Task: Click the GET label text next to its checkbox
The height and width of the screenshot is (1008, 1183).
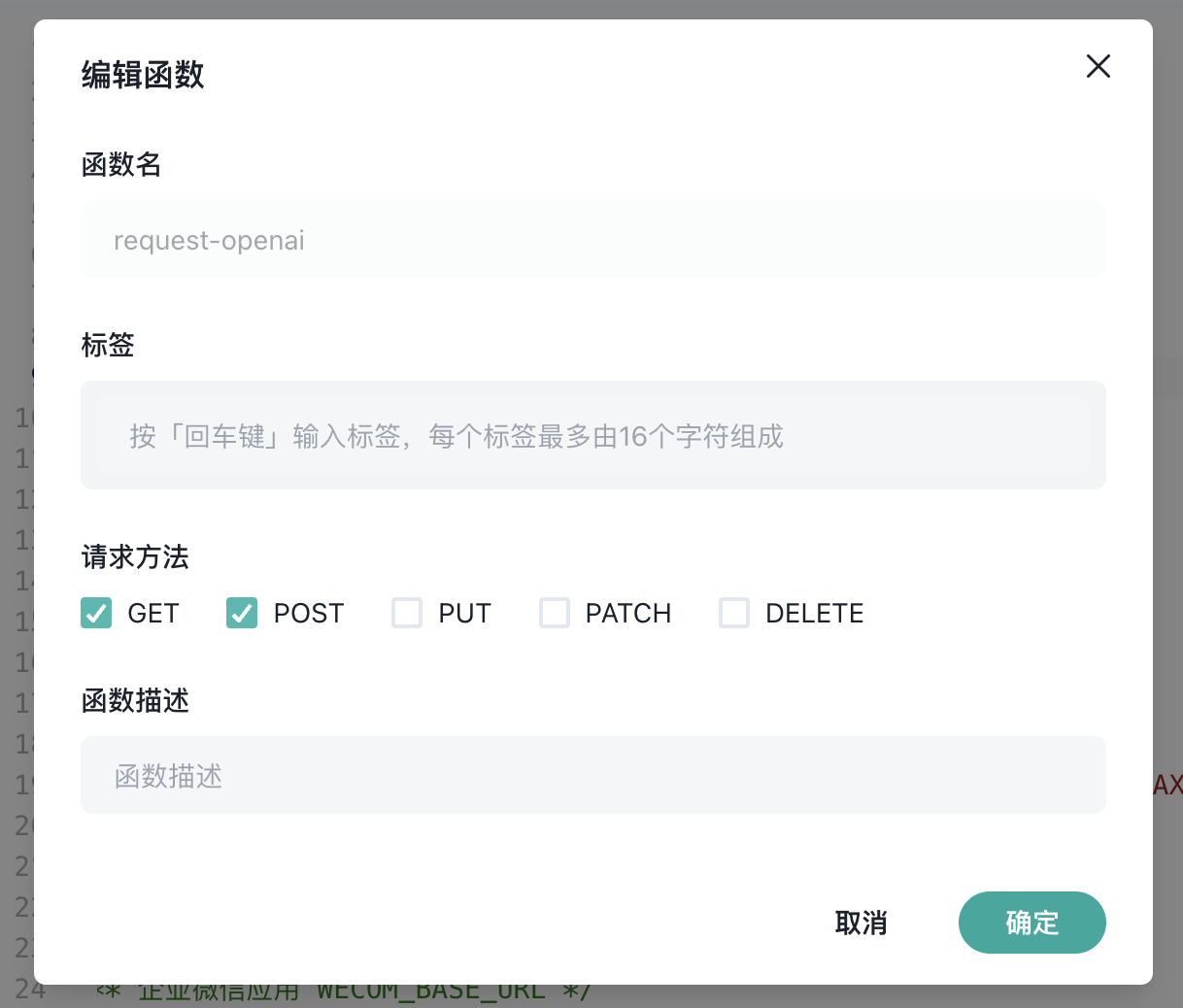Action: (x=152, y=613)
